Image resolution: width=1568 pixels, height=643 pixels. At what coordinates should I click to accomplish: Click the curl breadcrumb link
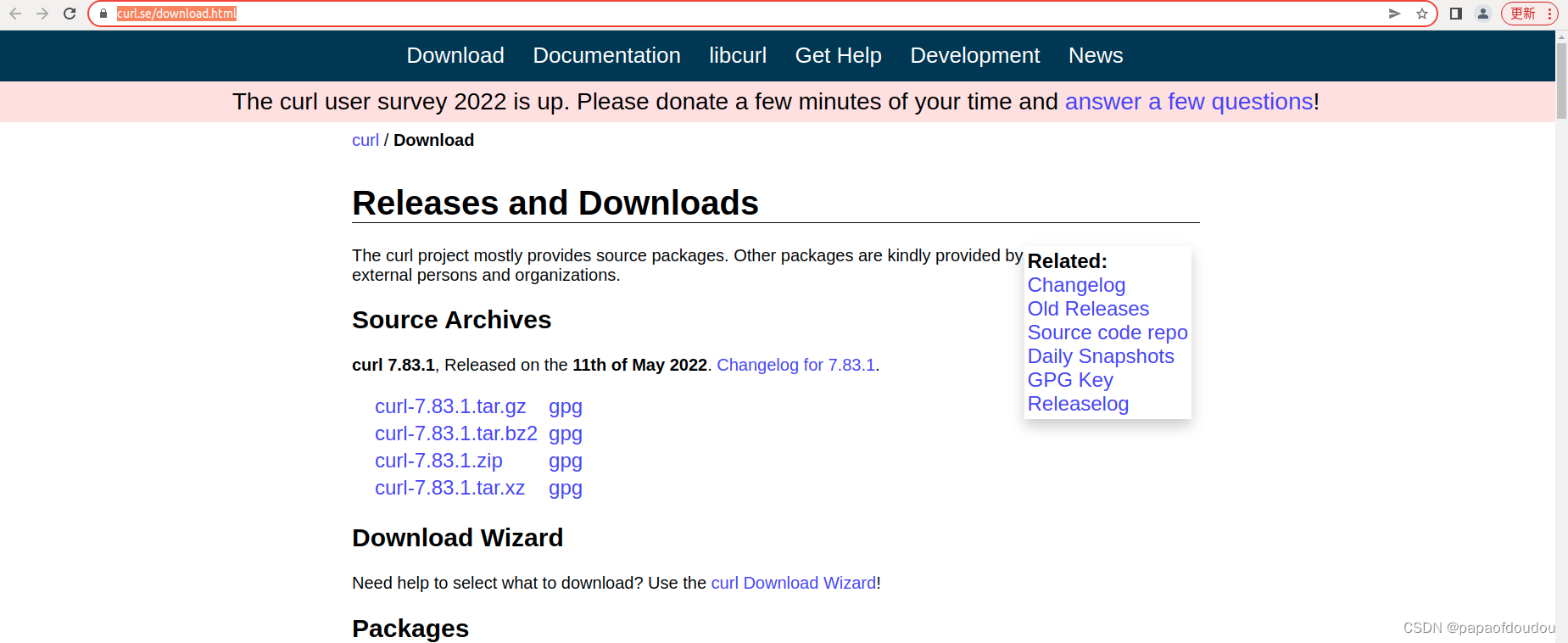365,140
